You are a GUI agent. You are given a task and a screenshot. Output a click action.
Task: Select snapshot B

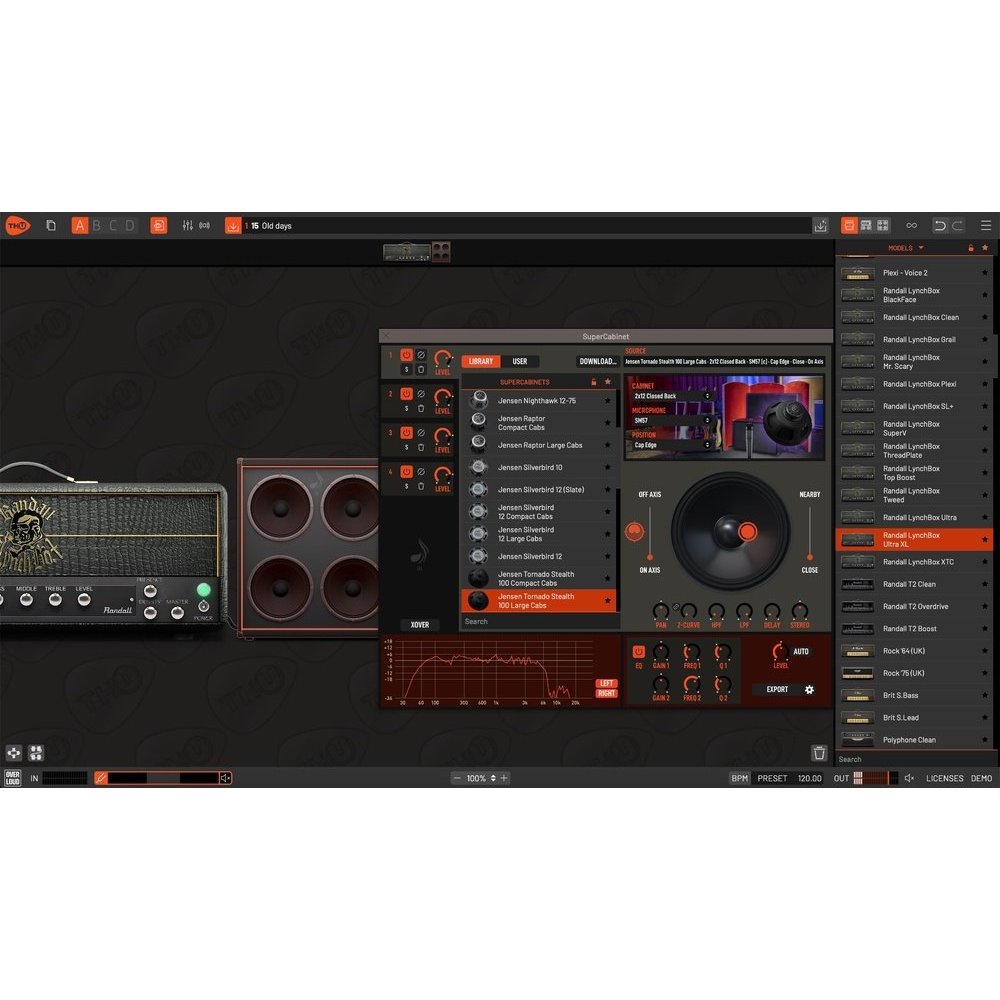(x=97, y=225)
